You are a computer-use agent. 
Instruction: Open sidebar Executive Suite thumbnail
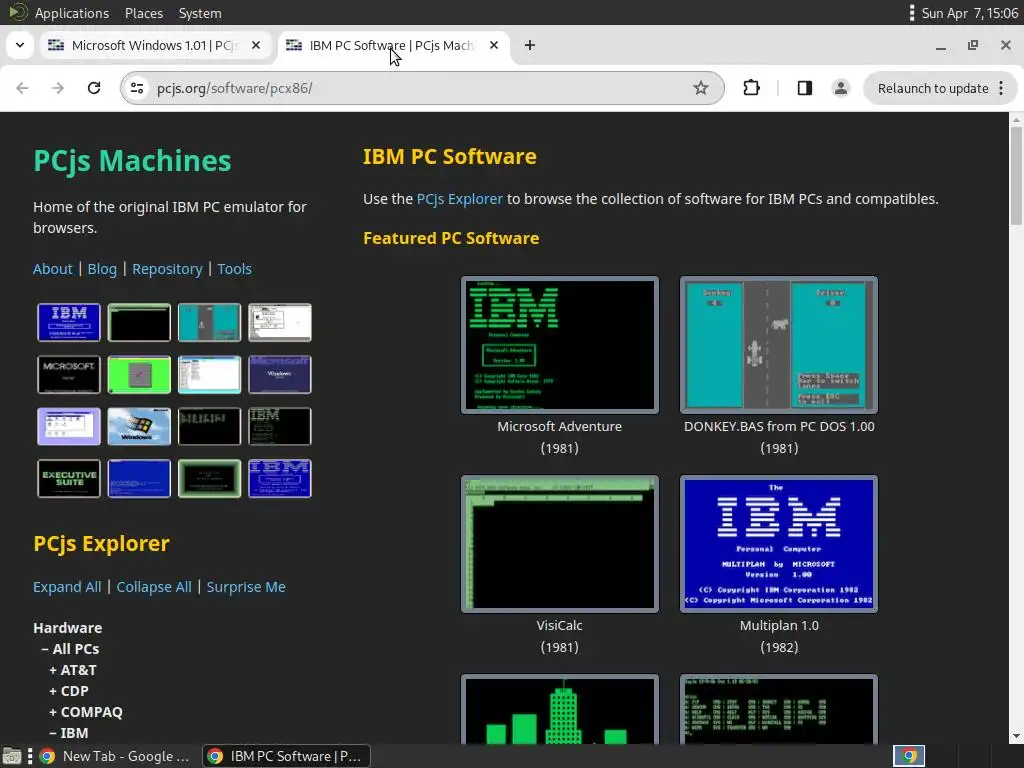(x=69, y=479)
